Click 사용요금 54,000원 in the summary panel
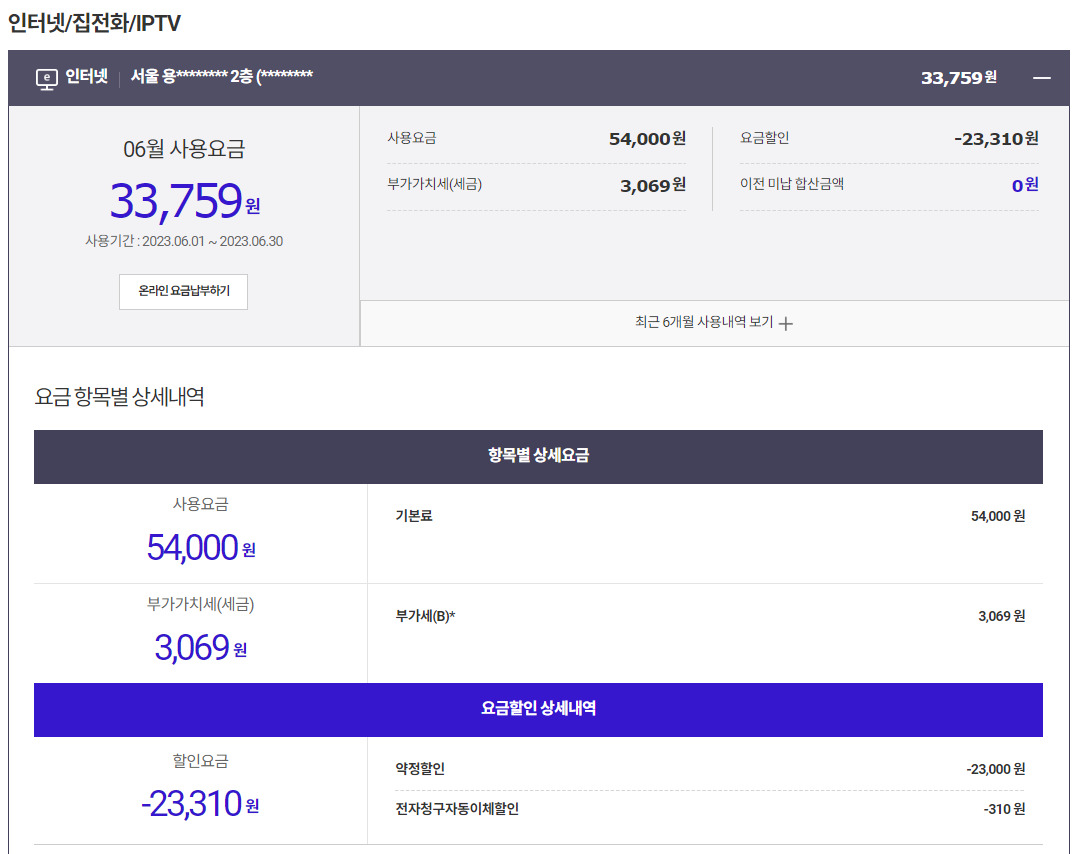Viewport: 1089px width, 854px height. [x=646, y=139]
